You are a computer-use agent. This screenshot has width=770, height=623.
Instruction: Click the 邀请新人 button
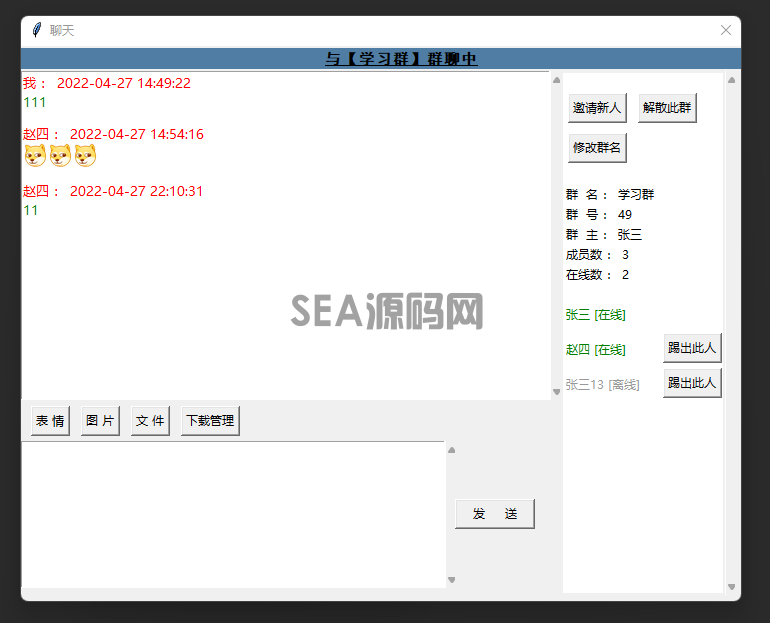pyautogui.click(x=597, y=108)
